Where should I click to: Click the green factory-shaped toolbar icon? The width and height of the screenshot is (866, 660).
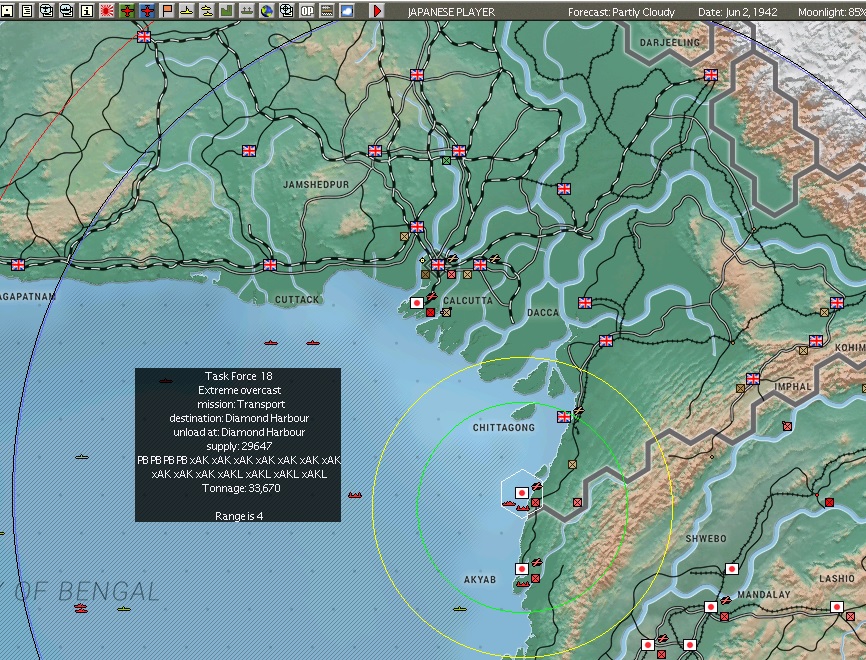(226, 10)
